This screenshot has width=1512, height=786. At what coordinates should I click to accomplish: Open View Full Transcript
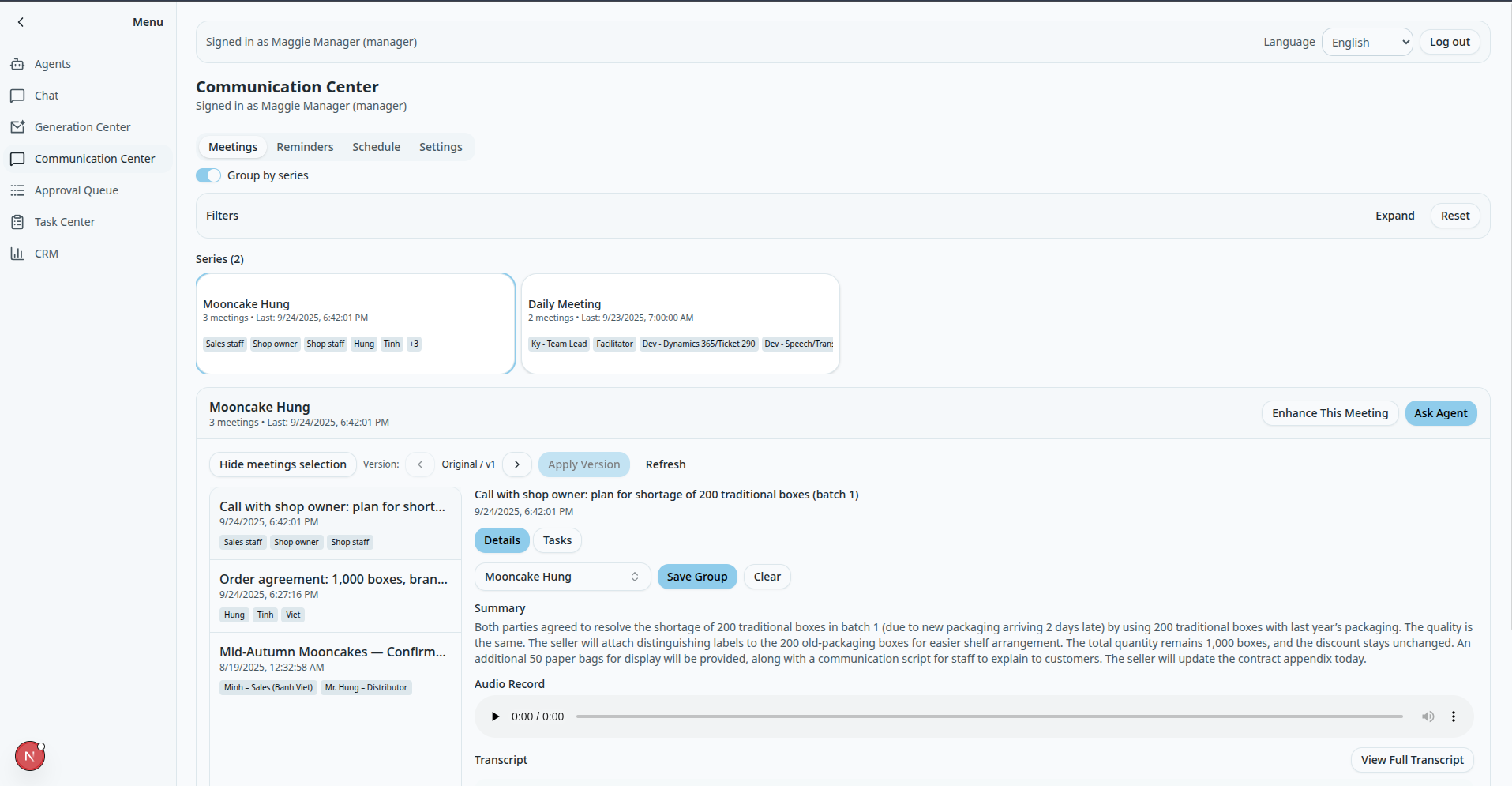click(x=1412, y=759)
